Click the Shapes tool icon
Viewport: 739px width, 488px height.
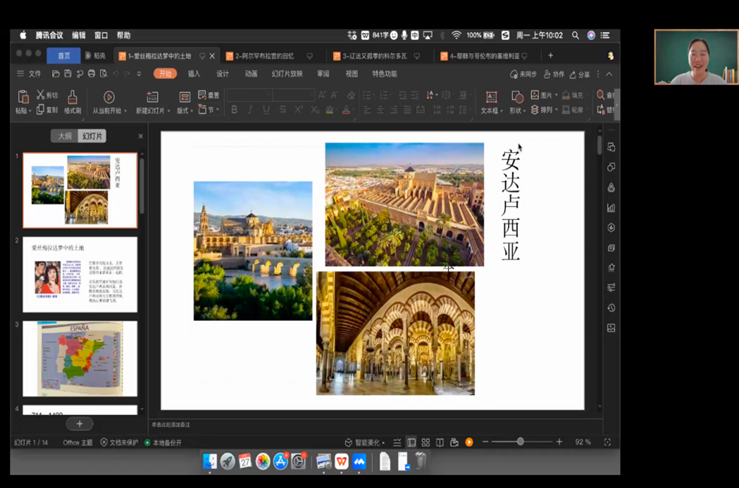click(x=517, y=99)
